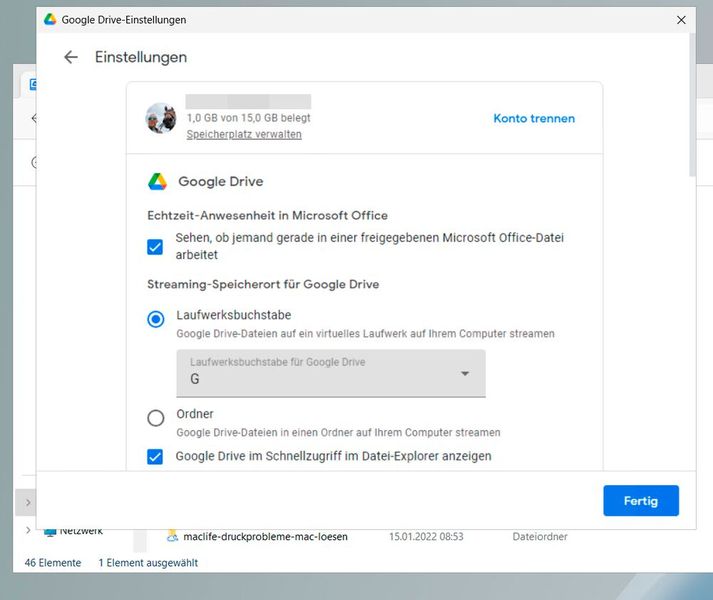Click the Dateiordner type cell

pos(540,537)
